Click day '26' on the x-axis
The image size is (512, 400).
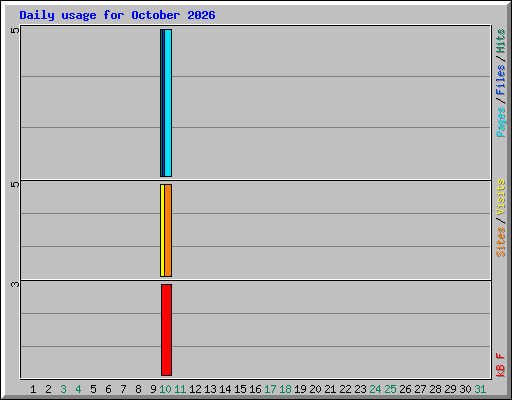click(405, 389)
